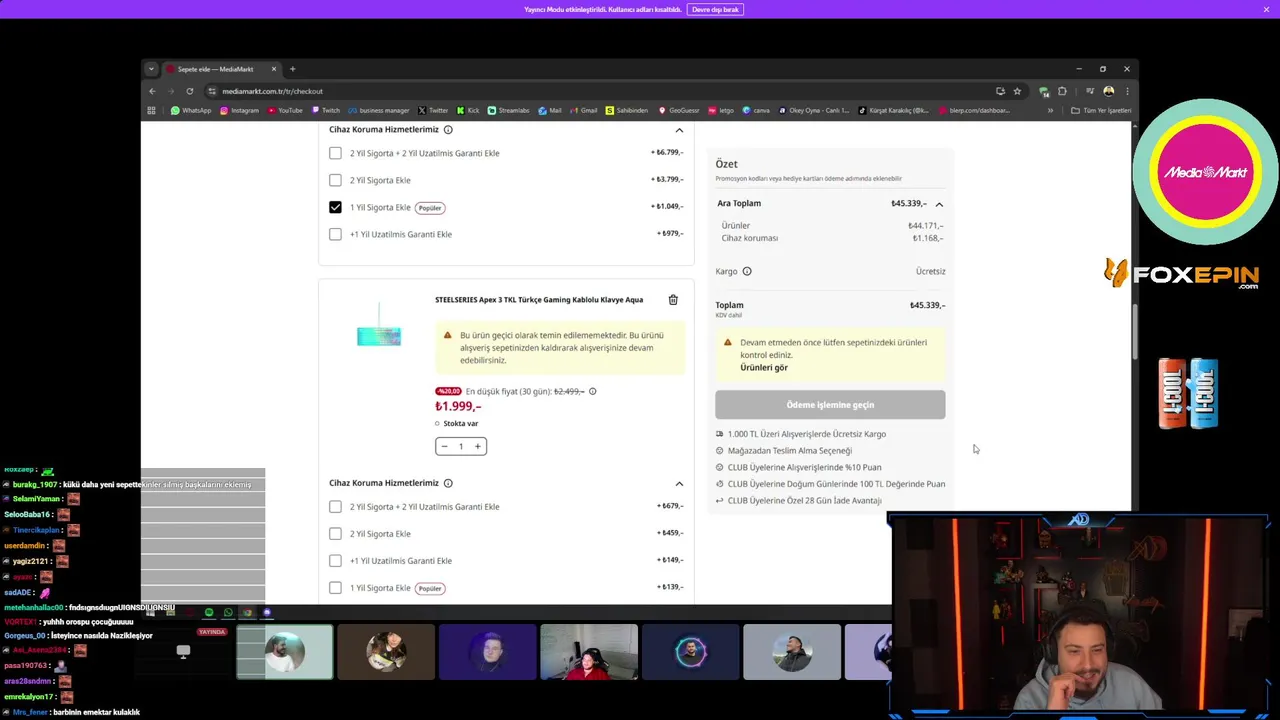Check the +979 '+1 Yıl Uzatılmış Garanti Ekle' option
Image resolution: width=1280 pixels, height=720 pixels.
pos(335,234)
